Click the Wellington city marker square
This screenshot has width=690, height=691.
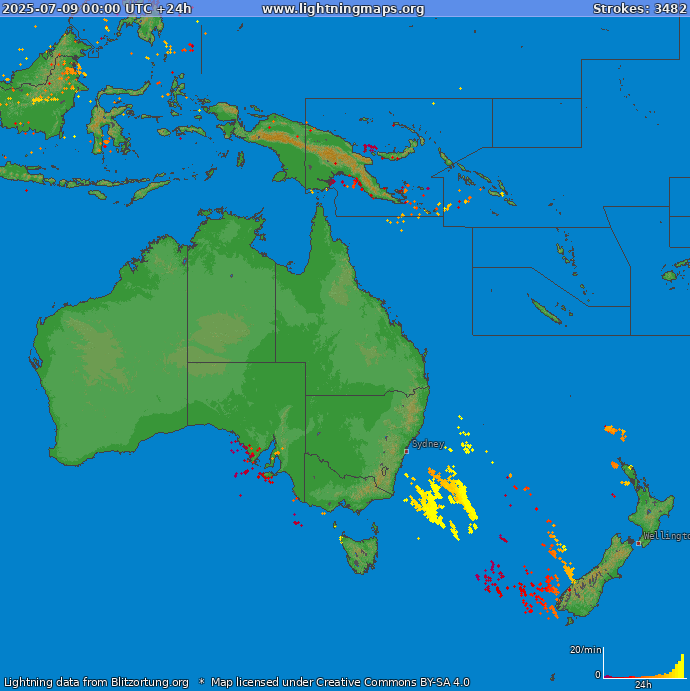click(639, 543)
